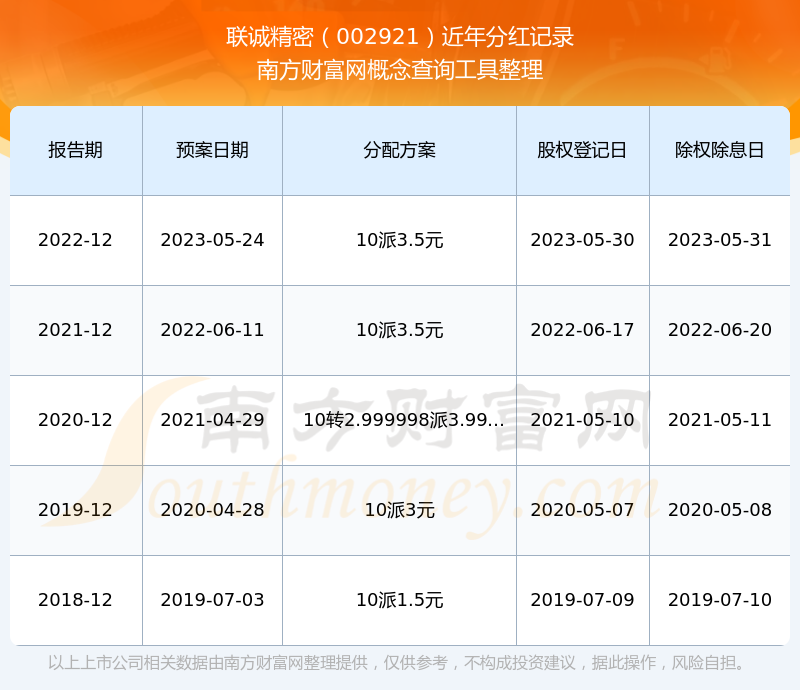Click the 10派3元 plan cell
800x690 pixels.
(399, 509)
